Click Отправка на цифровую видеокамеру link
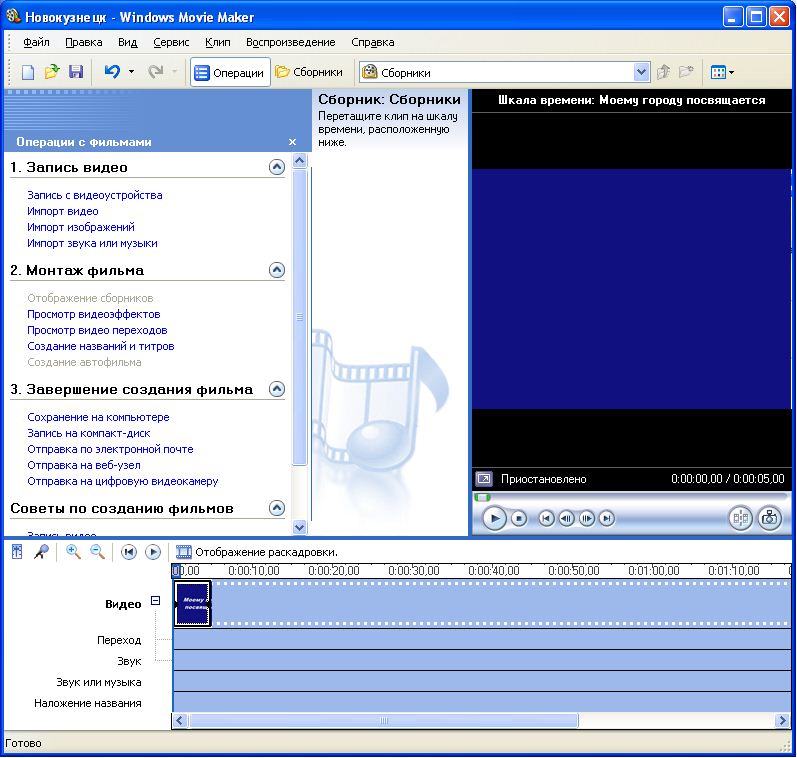The width and height of the screenshot is (797, 758). [122, 481]
